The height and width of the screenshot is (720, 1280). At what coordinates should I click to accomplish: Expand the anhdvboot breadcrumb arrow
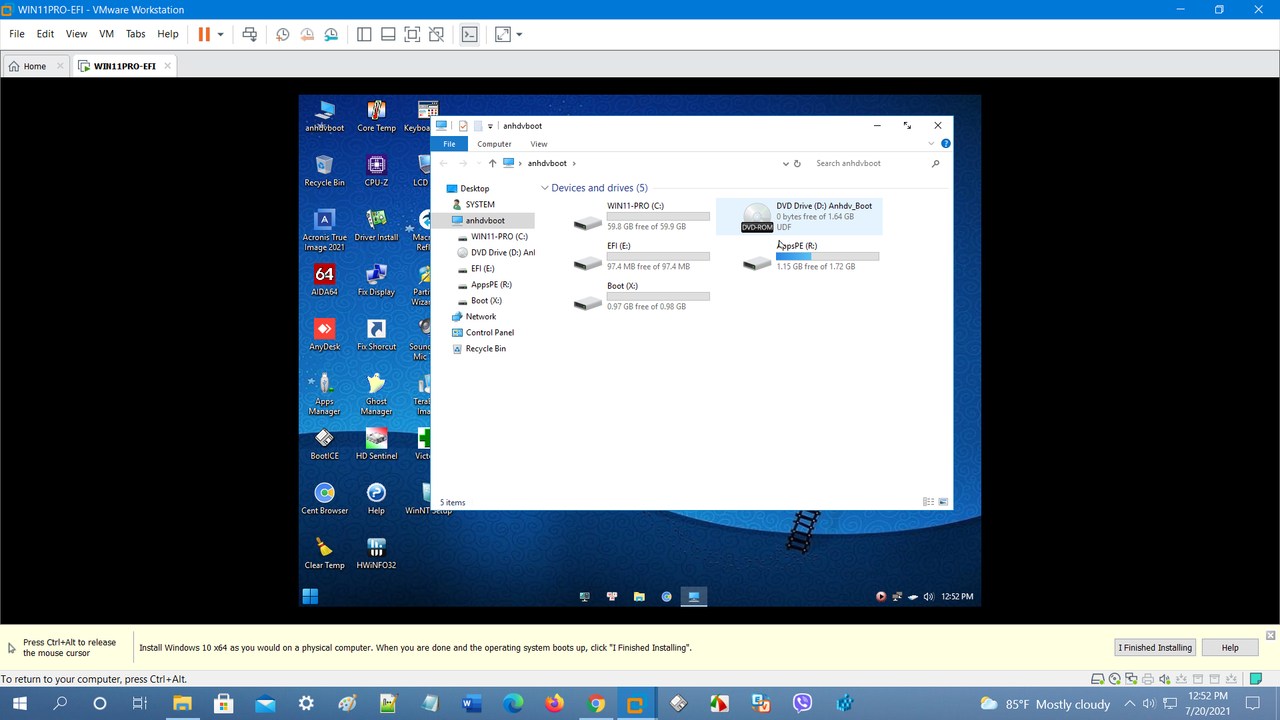click(x=574, y=163)
